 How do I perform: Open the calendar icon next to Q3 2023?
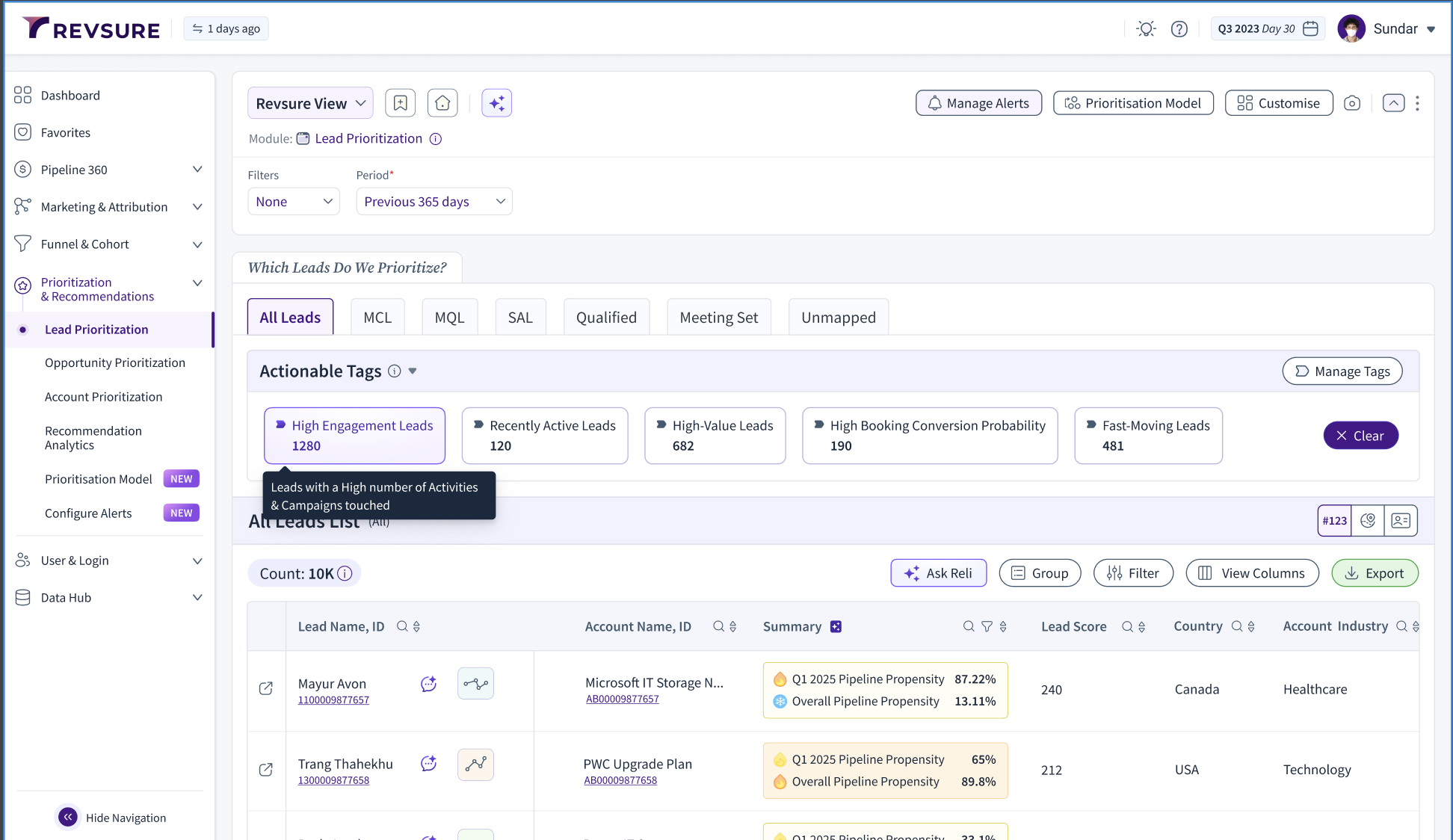tap(1310, 28)
